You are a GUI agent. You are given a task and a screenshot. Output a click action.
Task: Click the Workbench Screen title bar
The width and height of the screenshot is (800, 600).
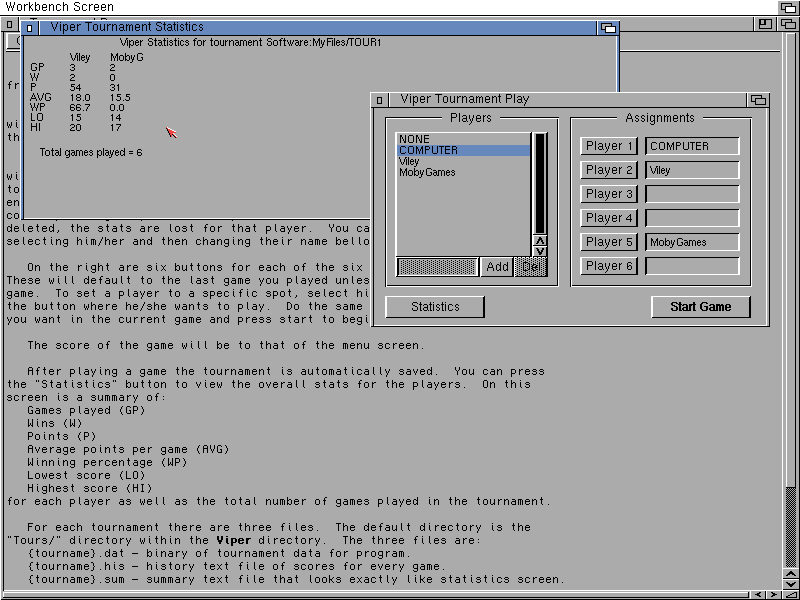[x=388, y=7]
